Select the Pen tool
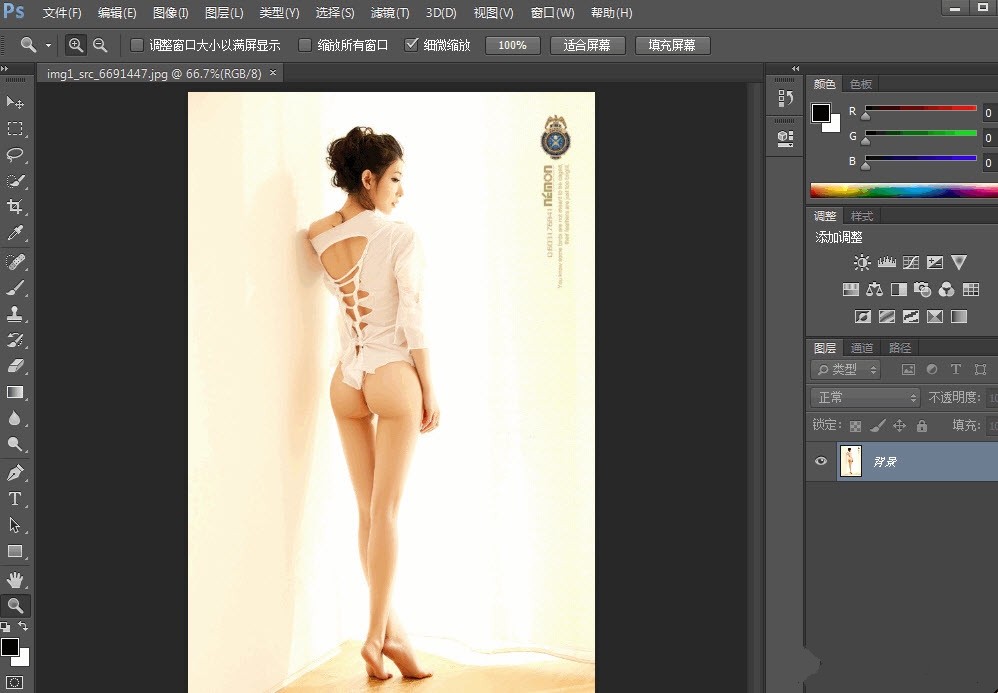The width and height of the screenshot is (998, 693). point(15,473)
